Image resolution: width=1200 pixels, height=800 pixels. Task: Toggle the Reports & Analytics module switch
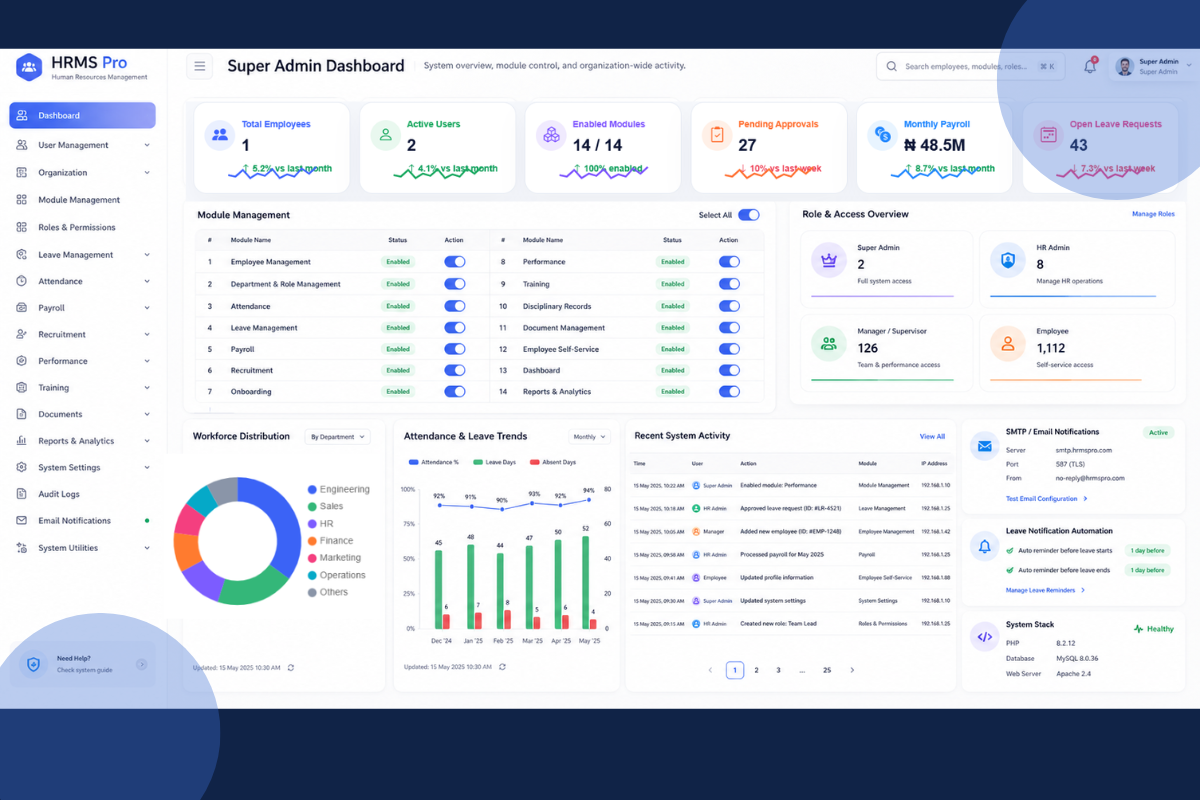729,392
